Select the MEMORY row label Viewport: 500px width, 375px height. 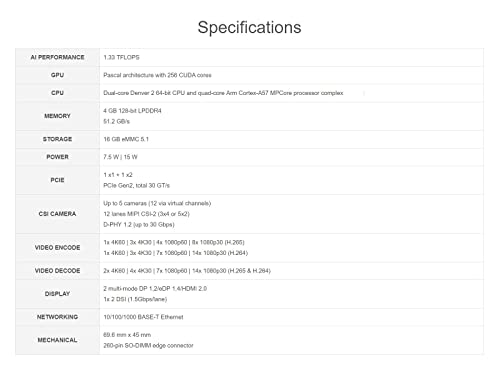click(57, 116)
